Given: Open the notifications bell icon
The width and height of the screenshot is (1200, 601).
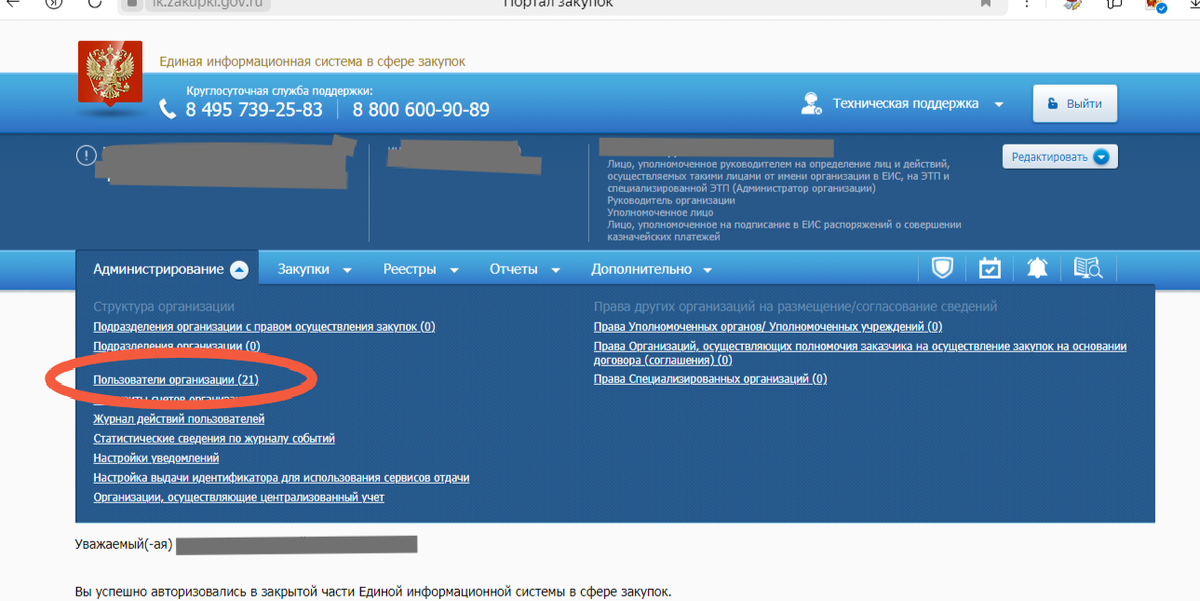Looking at the screenshot, I should [1037, 268].
